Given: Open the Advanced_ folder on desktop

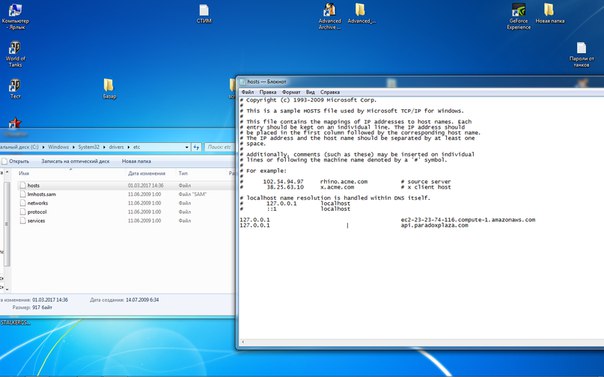Looking at the screenshot, I should coord(361,14).
